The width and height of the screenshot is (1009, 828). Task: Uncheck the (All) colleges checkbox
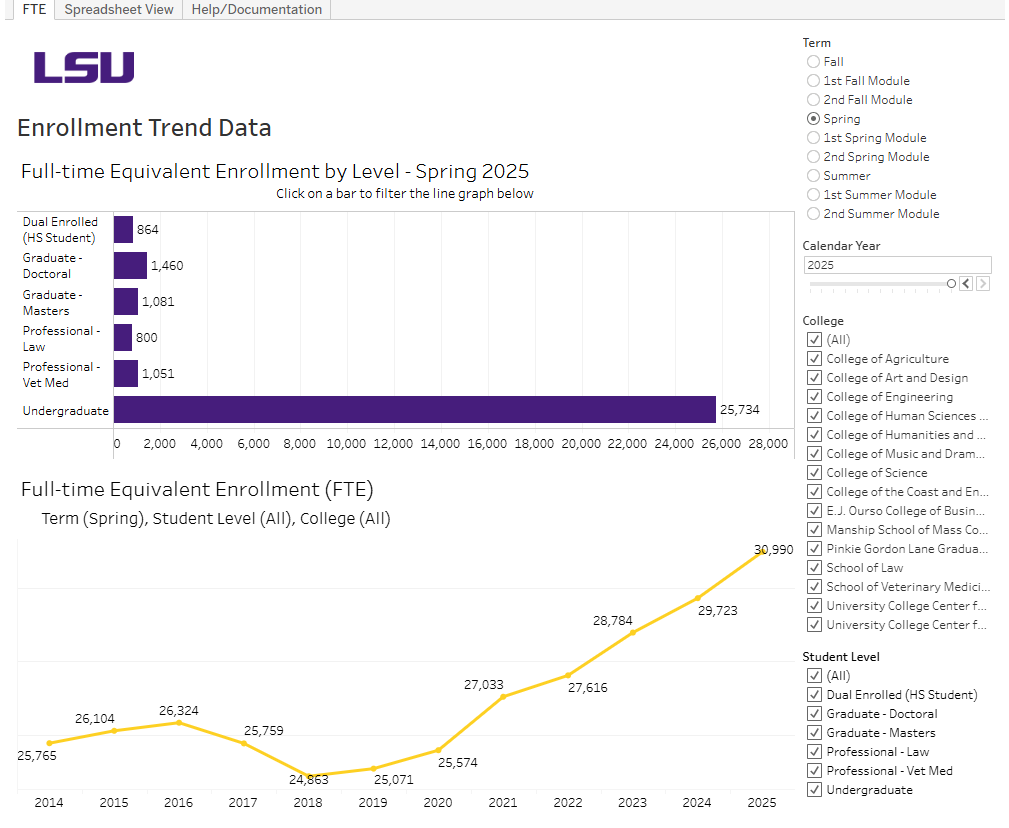(814, 339)
